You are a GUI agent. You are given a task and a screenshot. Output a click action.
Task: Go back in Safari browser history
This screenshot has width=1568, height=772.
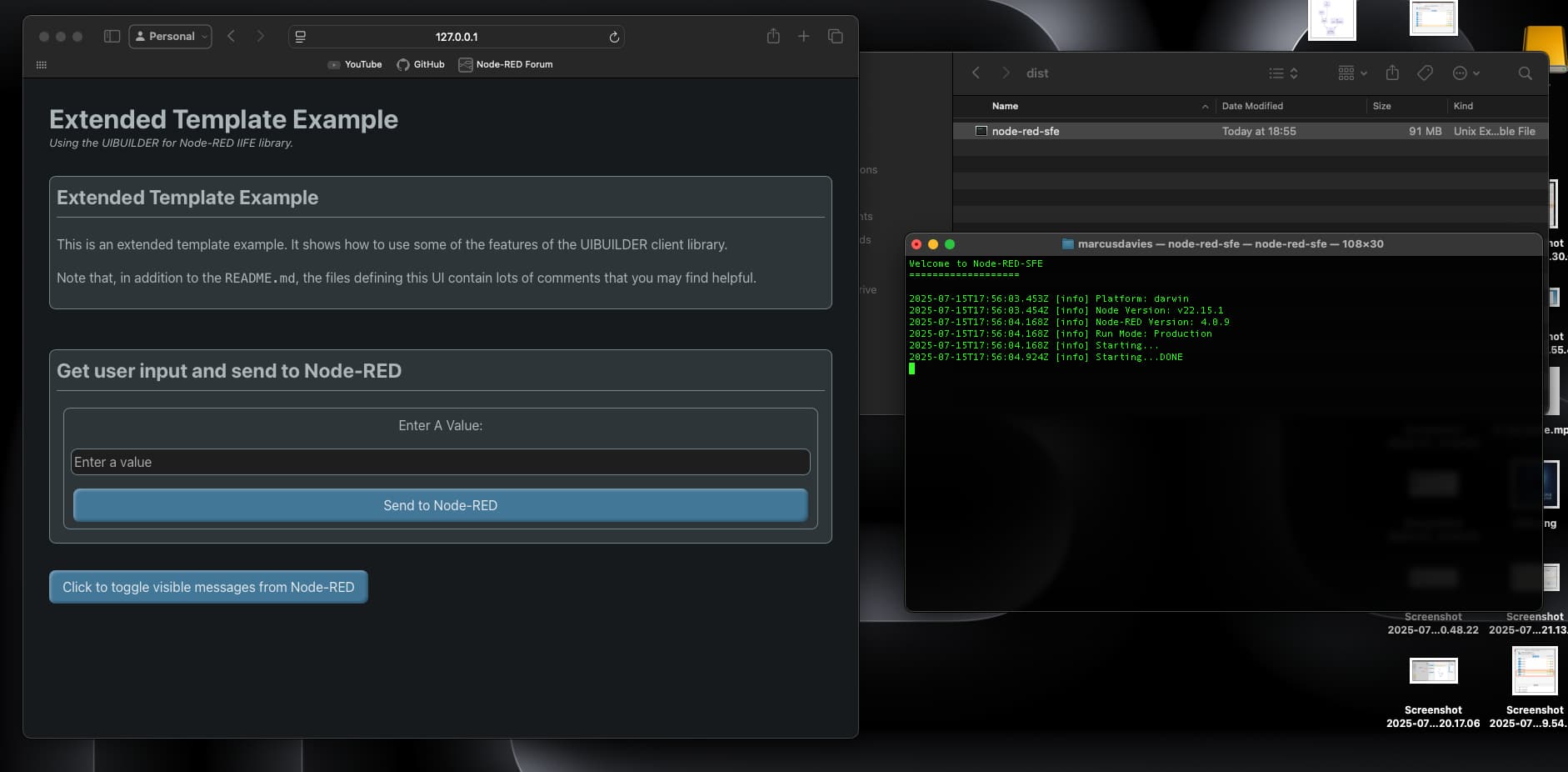[x=232, y=37]
